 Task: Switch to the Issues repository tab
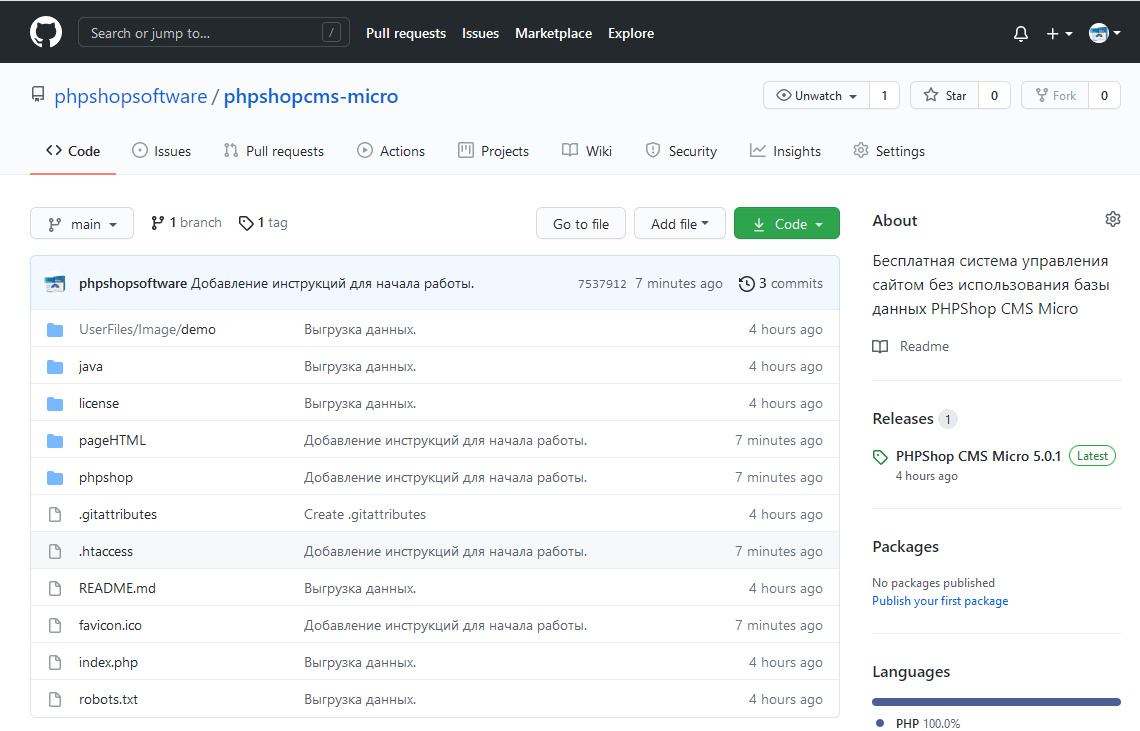click(161, 151)
